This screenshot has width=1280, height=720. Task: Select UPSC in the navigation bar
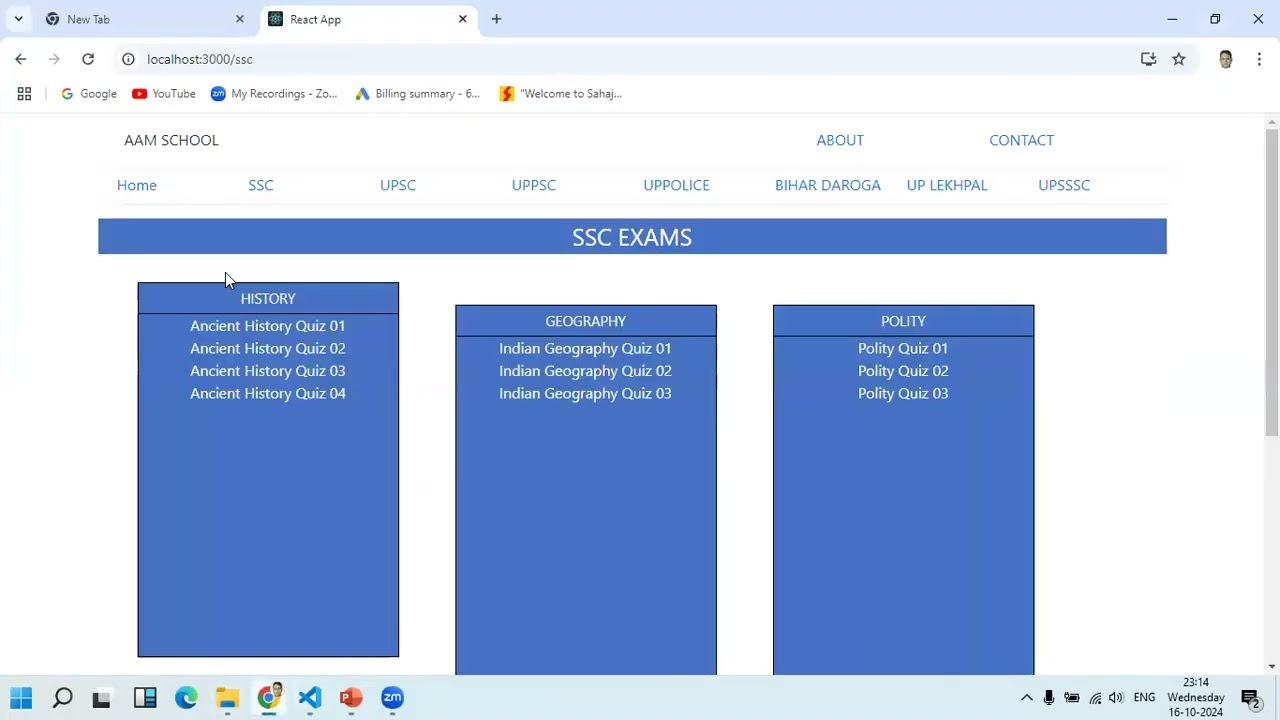tap(398, 185)
